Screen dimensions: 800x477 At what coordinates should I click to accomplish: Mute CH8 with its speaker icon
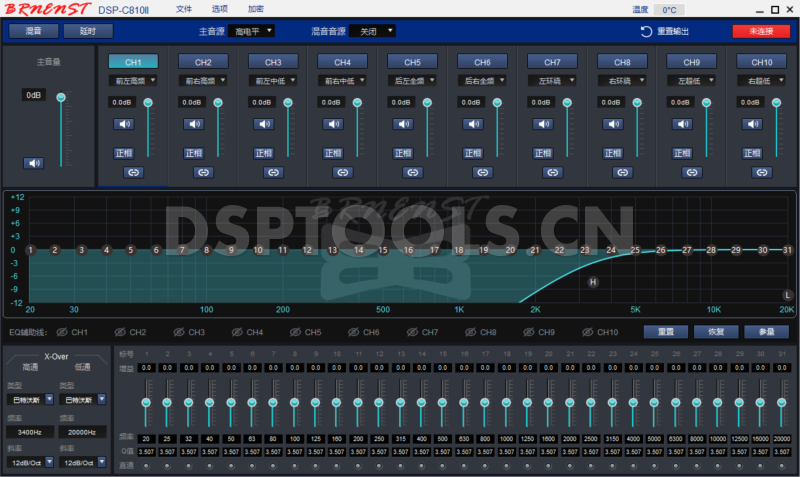pos(613,124)
